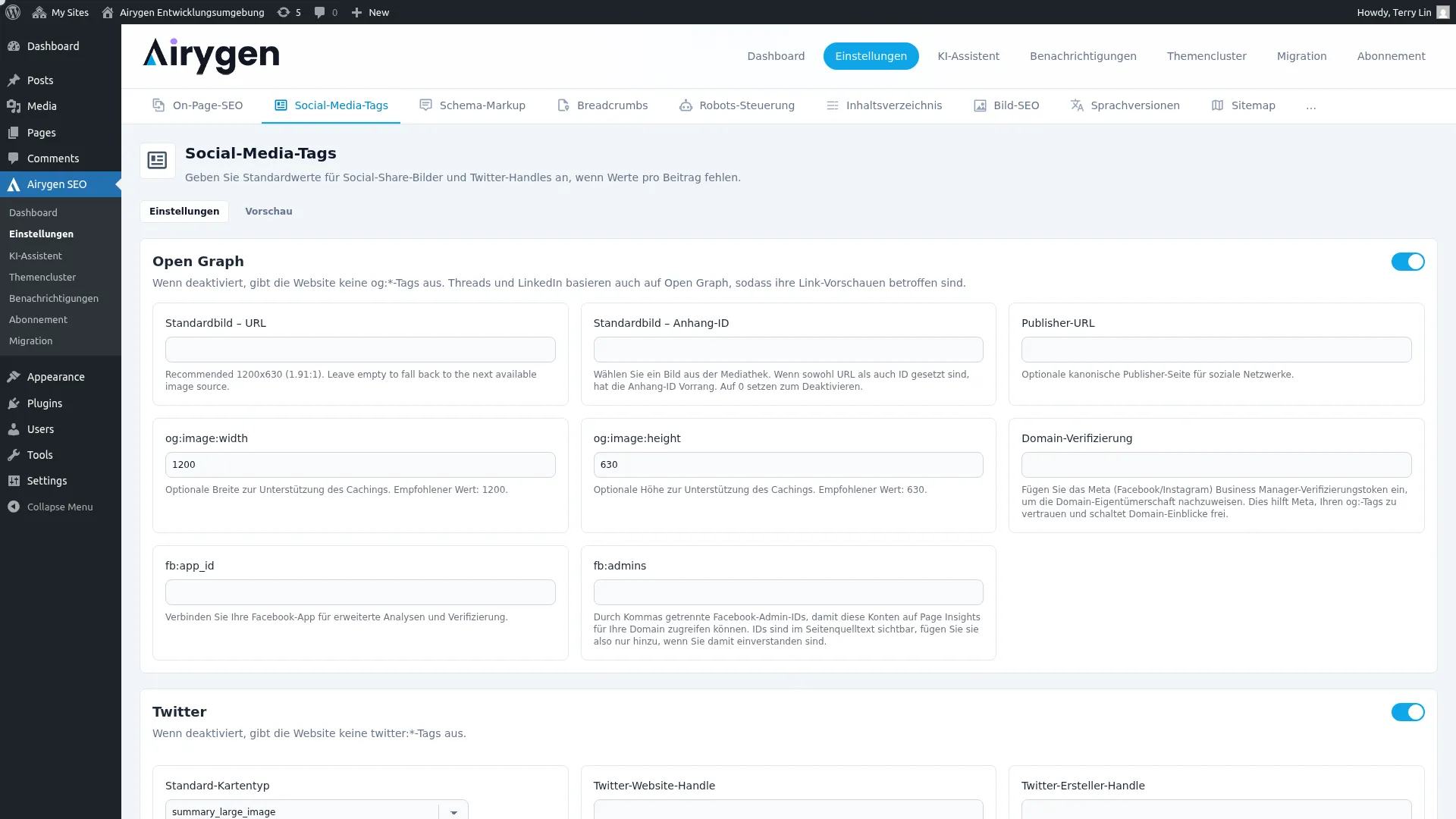
Task: Open Dashboard in top navigation
Action: pos(776,56)
